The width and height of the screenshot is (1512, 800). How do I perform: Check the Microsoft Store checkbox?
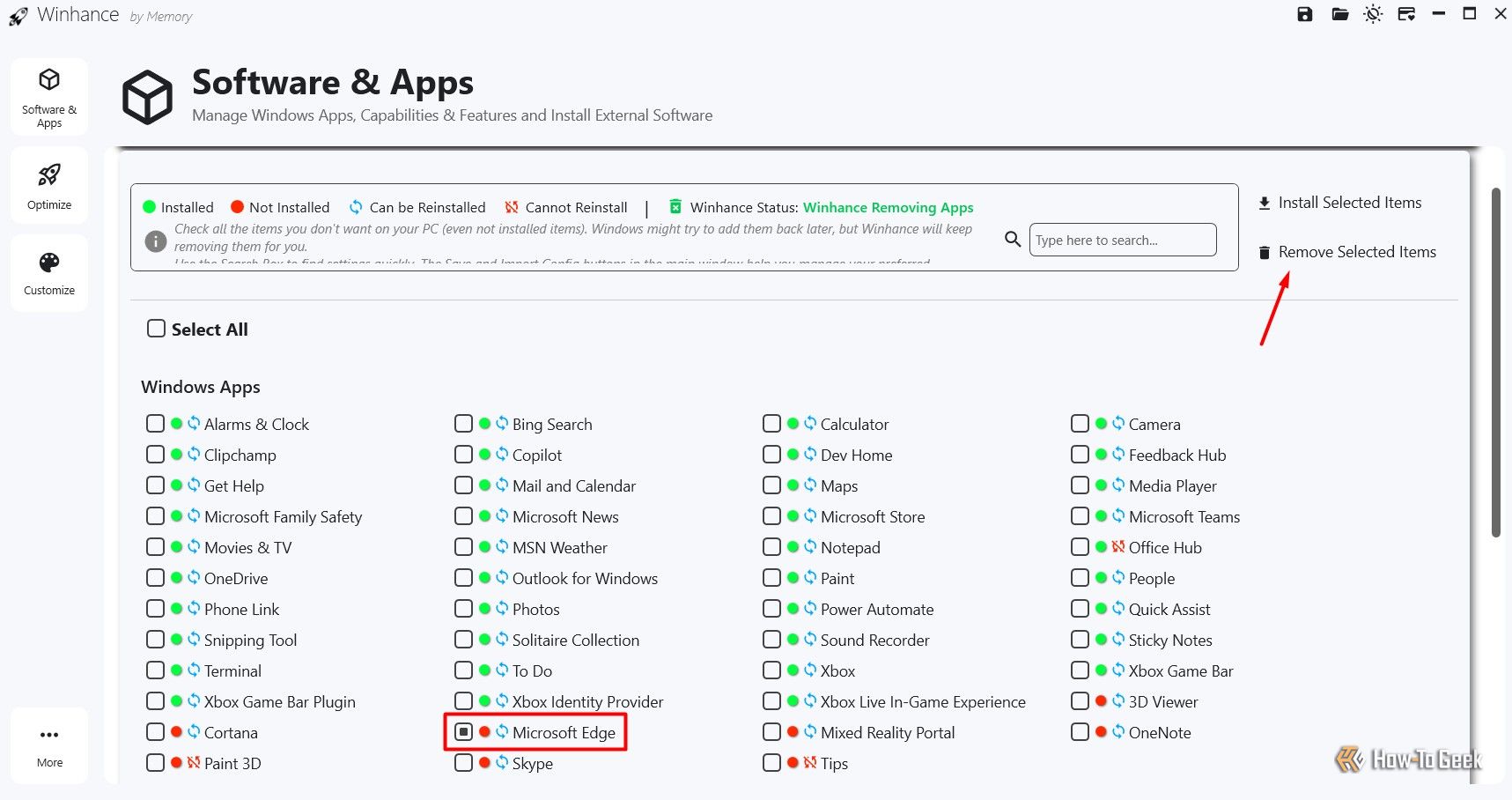tap(771, 516)
